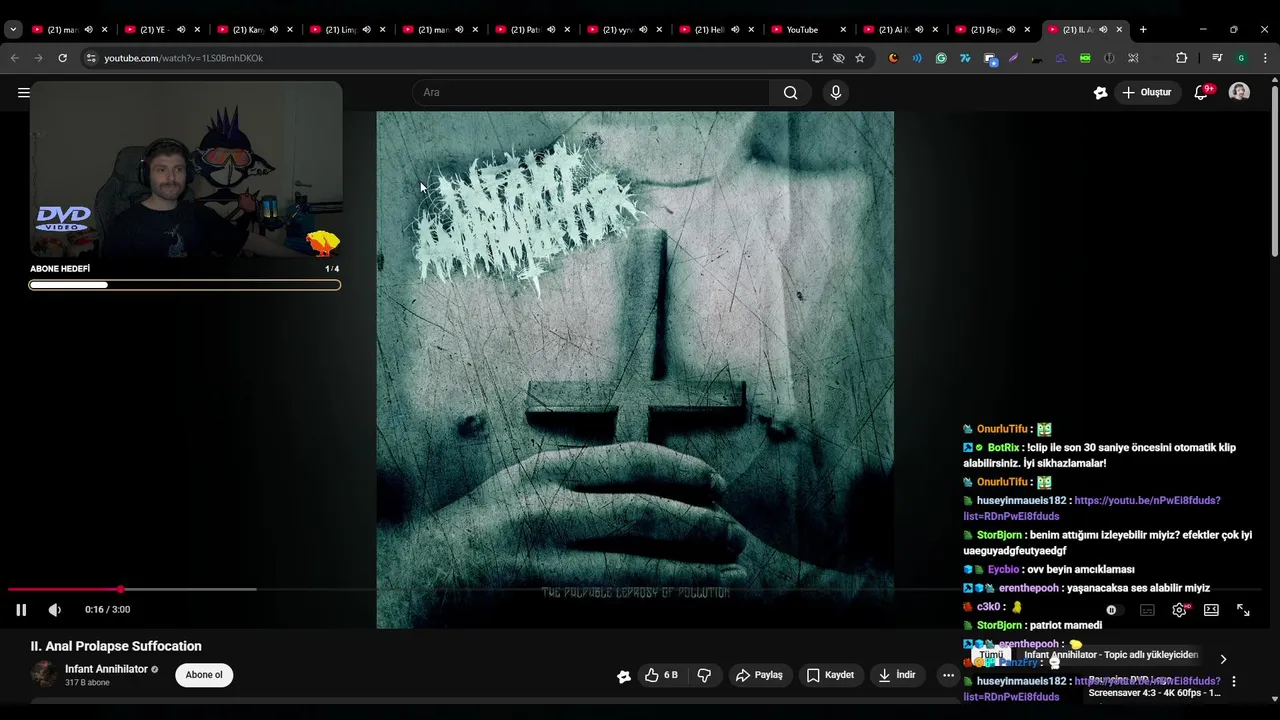Viewport: 1280px width, 720px height.
Task: Dislike the video with thumbs down
Action: pyautogui.click(x=704, y=675)
